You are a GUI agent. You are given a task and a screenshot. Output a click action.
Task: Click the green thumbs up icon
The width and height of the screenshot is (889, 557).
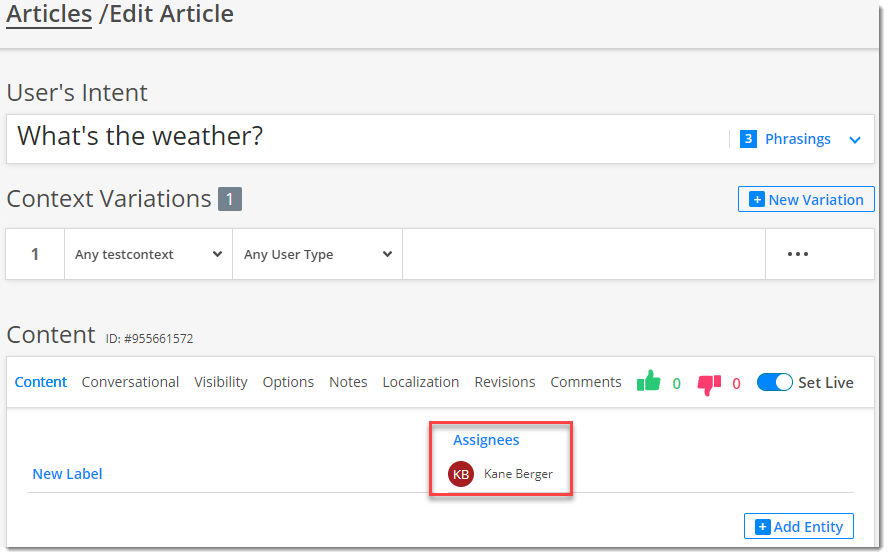[x=649, y=381]
